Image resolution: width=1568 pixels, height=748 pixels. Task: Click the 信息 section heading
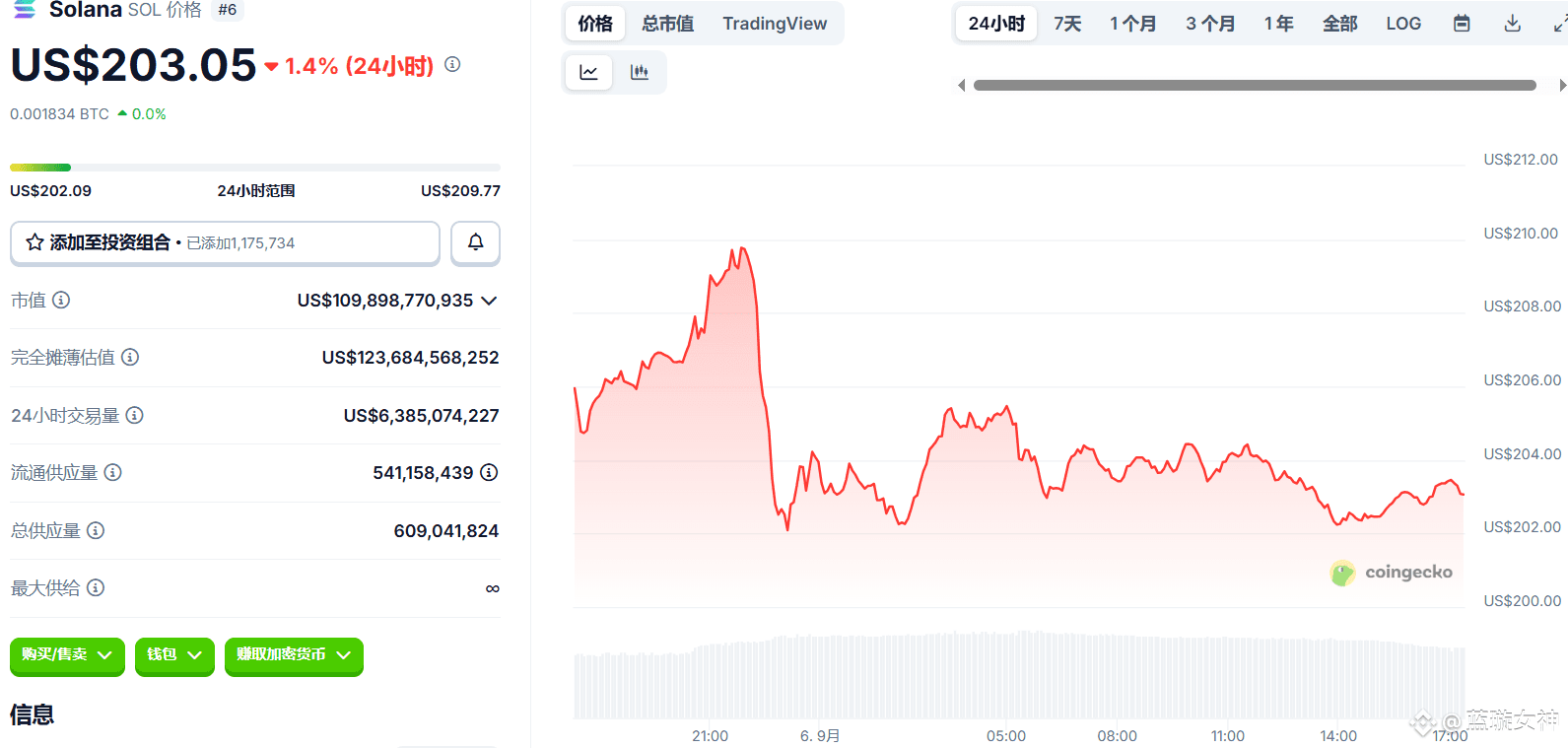coord(32,714)
